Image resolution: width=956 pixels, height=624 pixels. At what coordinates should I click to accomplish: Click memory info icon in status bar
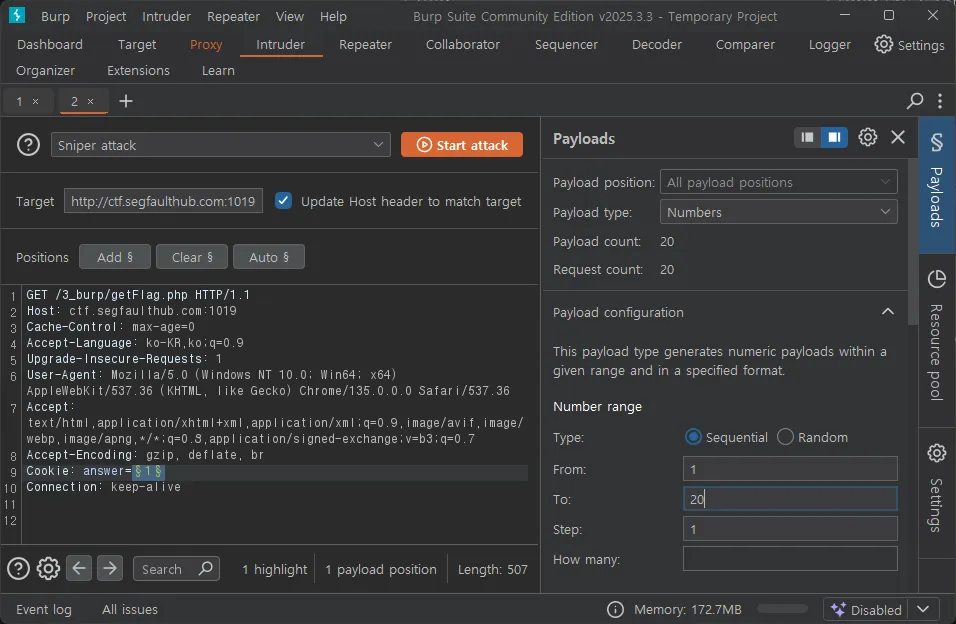click(x=615, y=609)
